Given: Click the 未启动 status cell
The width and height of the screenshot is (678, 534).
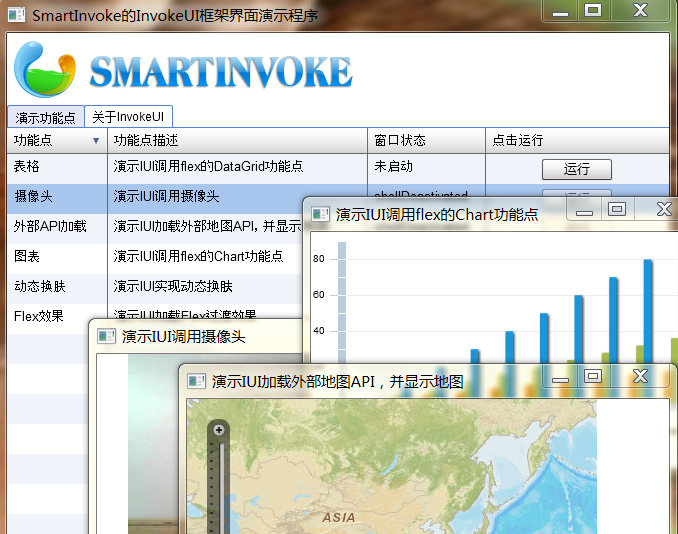Looking at the screenshot, I should [x=393, y=166].
